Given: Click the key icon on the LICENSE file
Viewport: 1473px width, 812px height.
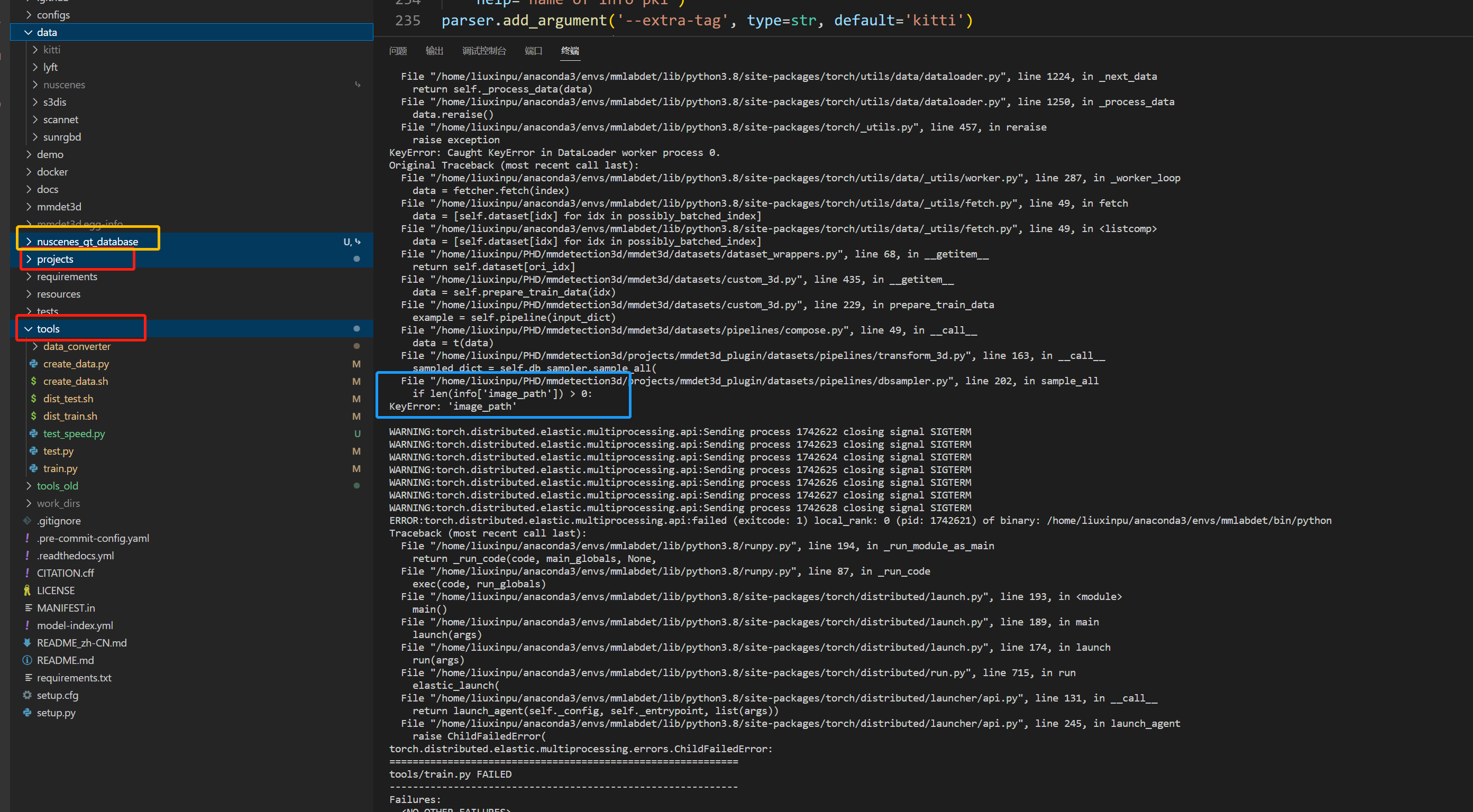Looking at the screenshot, I should (27, 590).
